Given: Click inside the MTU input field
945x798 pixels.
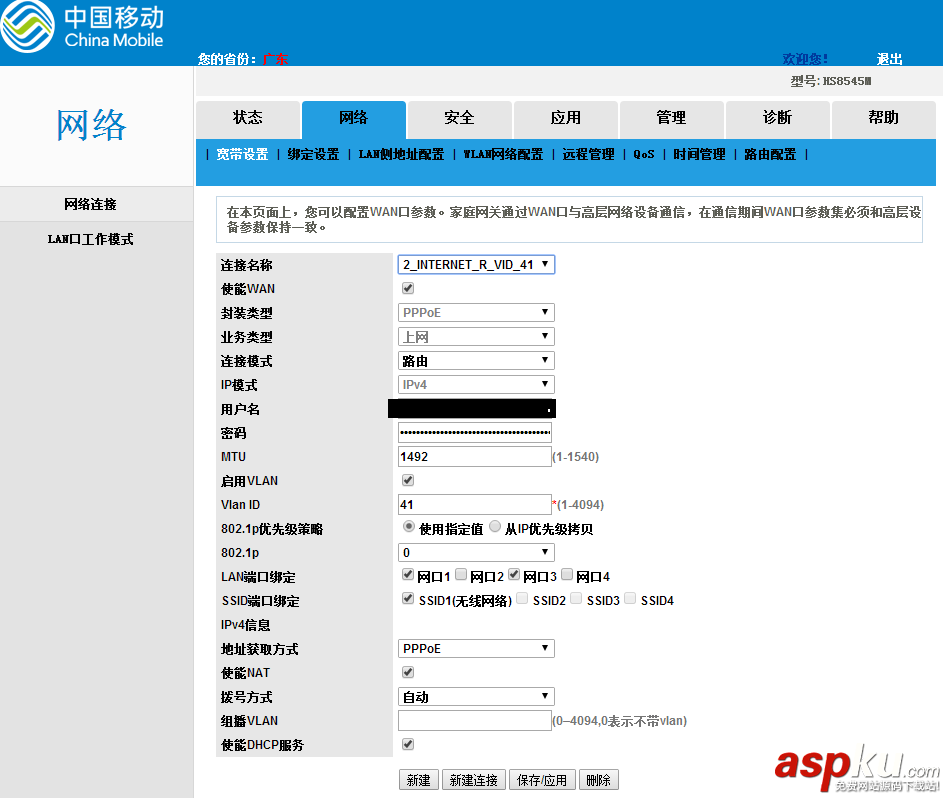Looking at the screenshot, I should 474,456.
